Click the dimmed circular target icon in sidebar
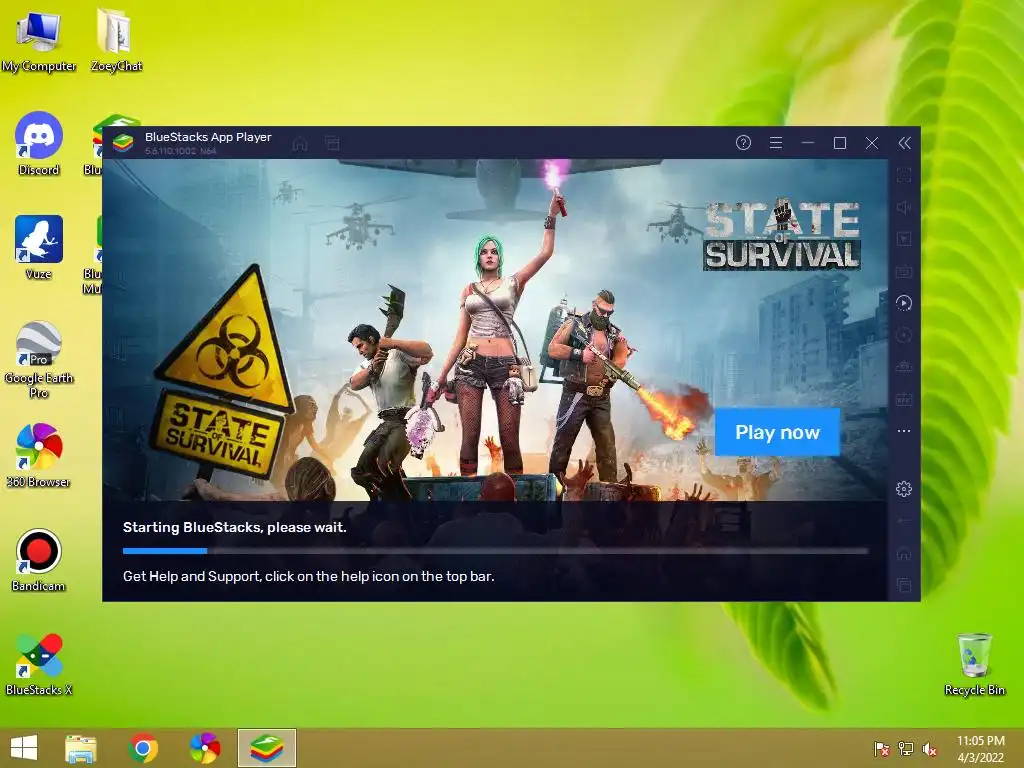 click(x=904, y=335)
